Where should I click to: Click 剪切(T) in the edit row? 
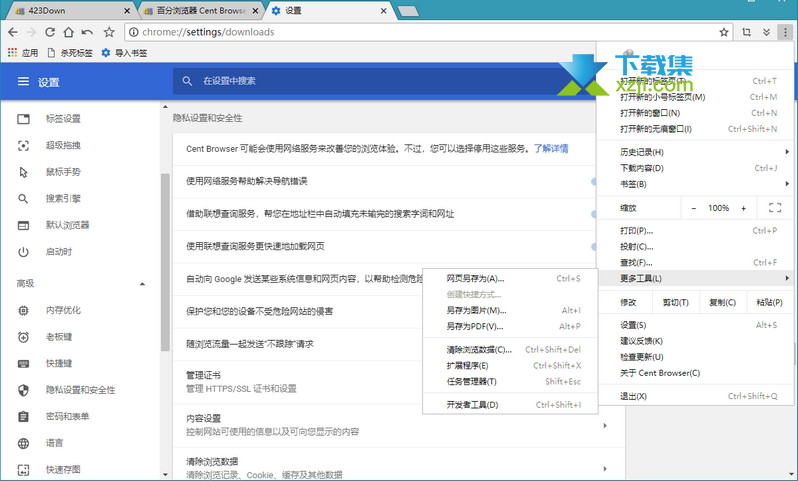click(675, 302)
